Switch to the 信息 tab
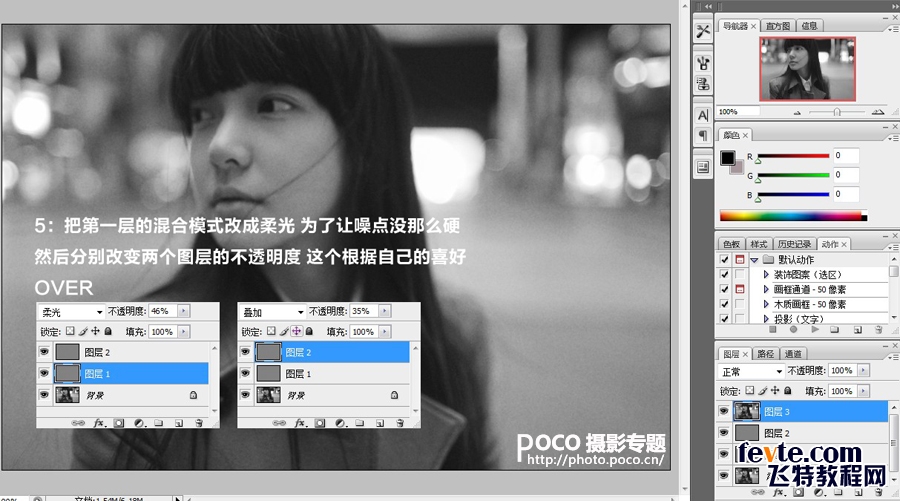900x501 pixels. tap(809, 26)
